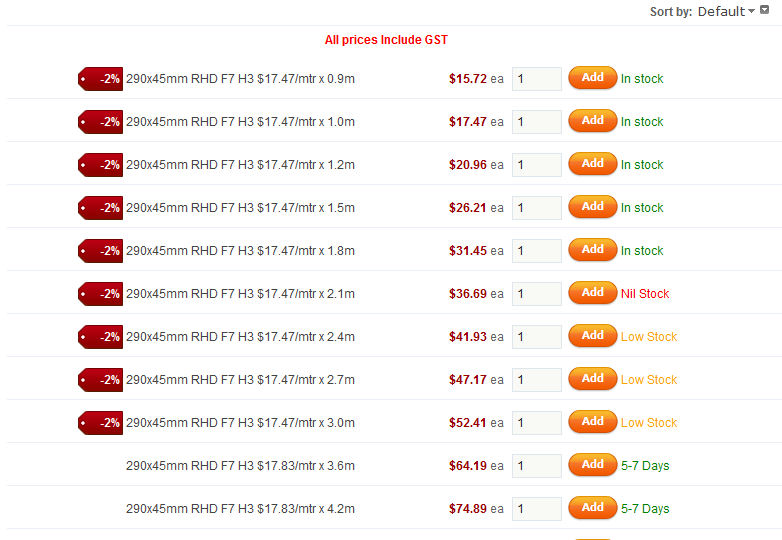Click the -2% discount tag for 0.9m

coord(100,79)
